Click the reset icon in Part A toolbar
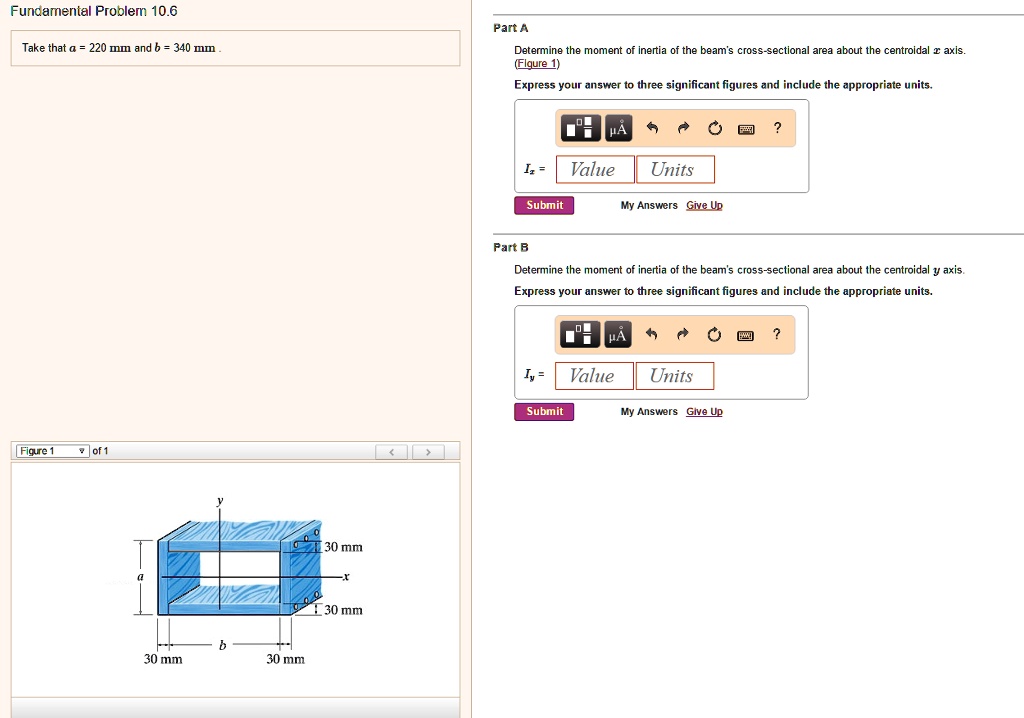The image size is (1024, 718). pos(714,128)
